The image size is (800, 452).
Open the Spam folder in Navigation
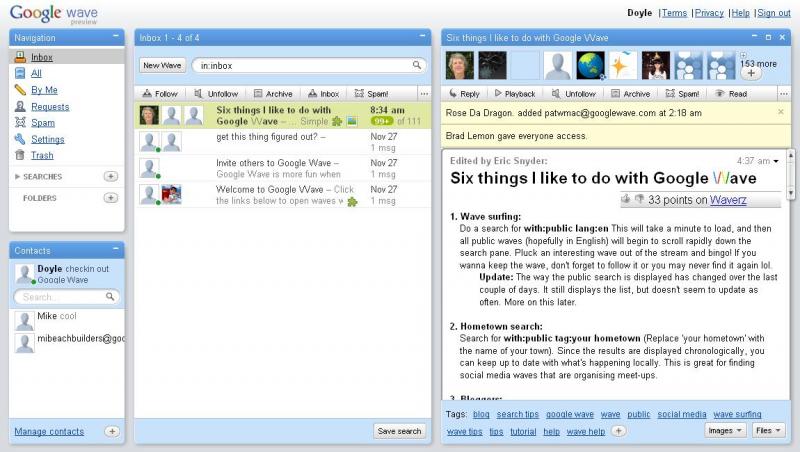coord(43,123)
